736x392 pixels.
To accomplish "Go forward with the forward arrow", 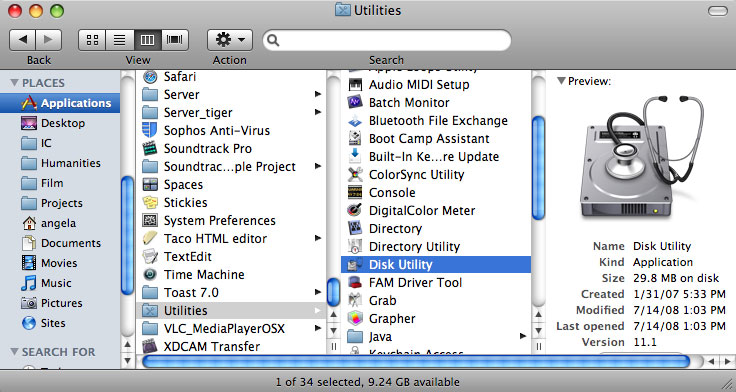I will [49, 40].
